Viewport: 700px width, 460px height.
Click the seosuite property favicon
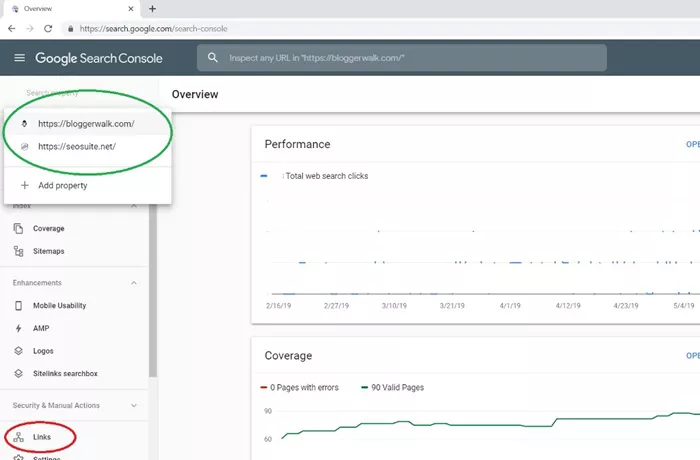click(25, 146)
